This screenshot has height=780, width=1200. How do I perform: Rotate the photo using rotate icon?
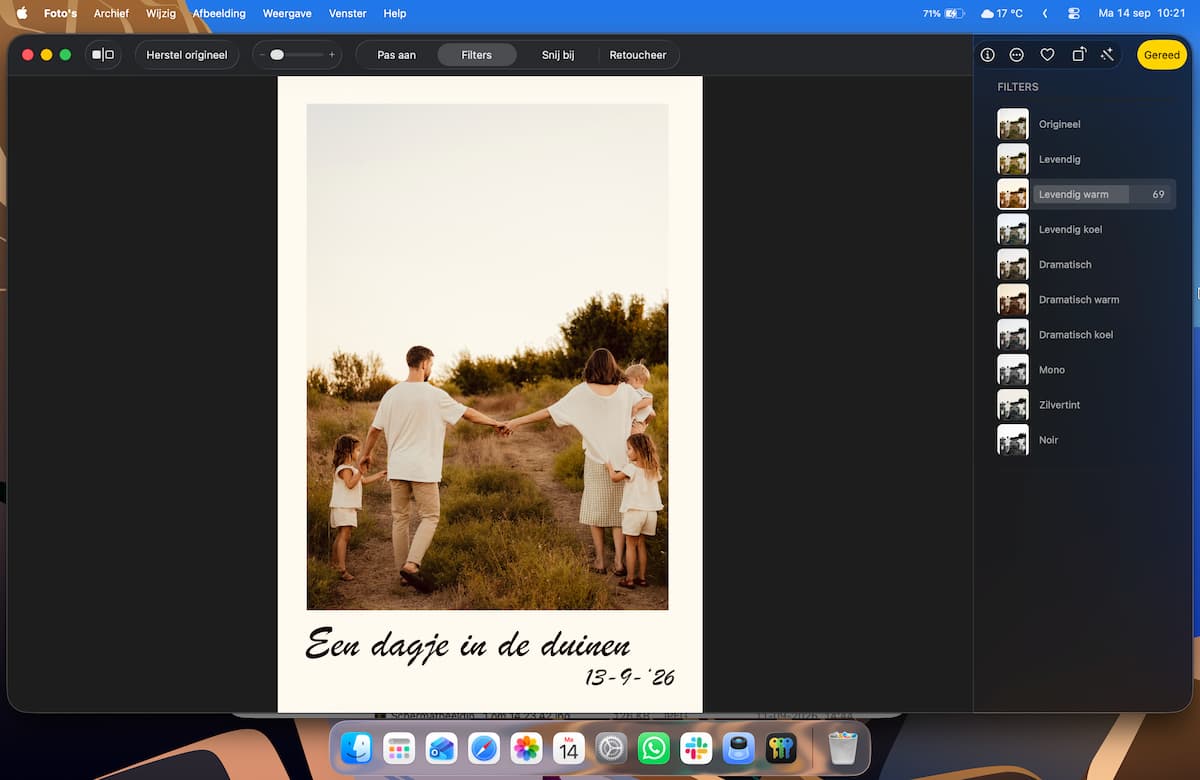(x=1078, y=55)
